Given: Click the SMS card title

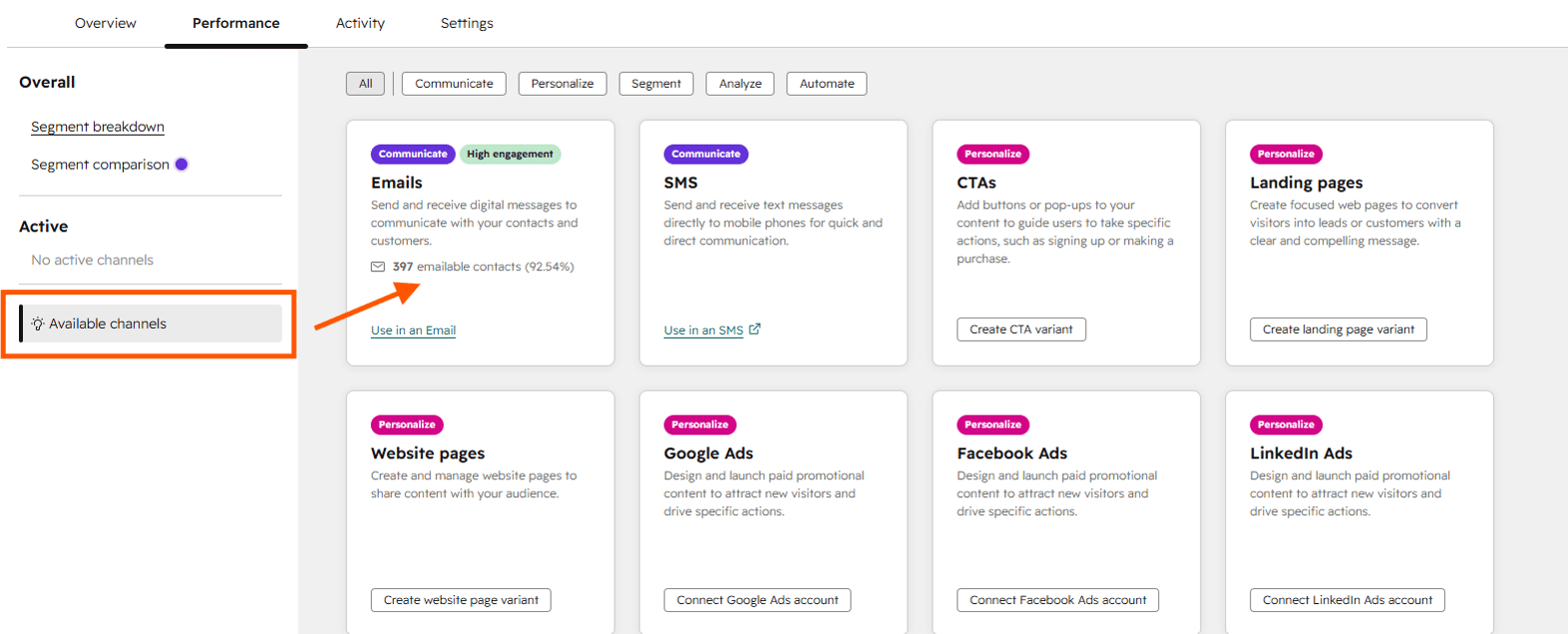Looking at the screenshot, I should (681, 182).
